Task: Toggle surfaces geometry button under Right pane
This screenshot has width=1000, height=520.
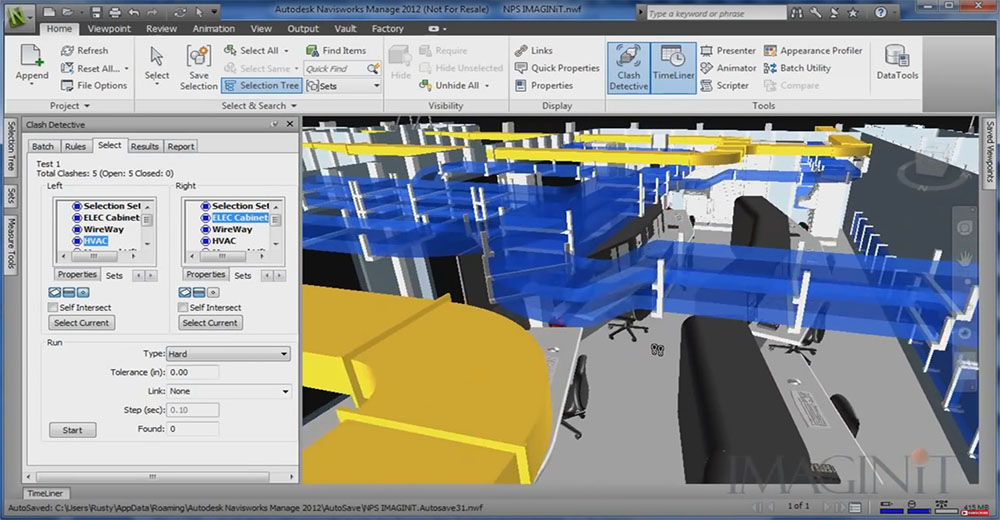Action: click(184, 292)
